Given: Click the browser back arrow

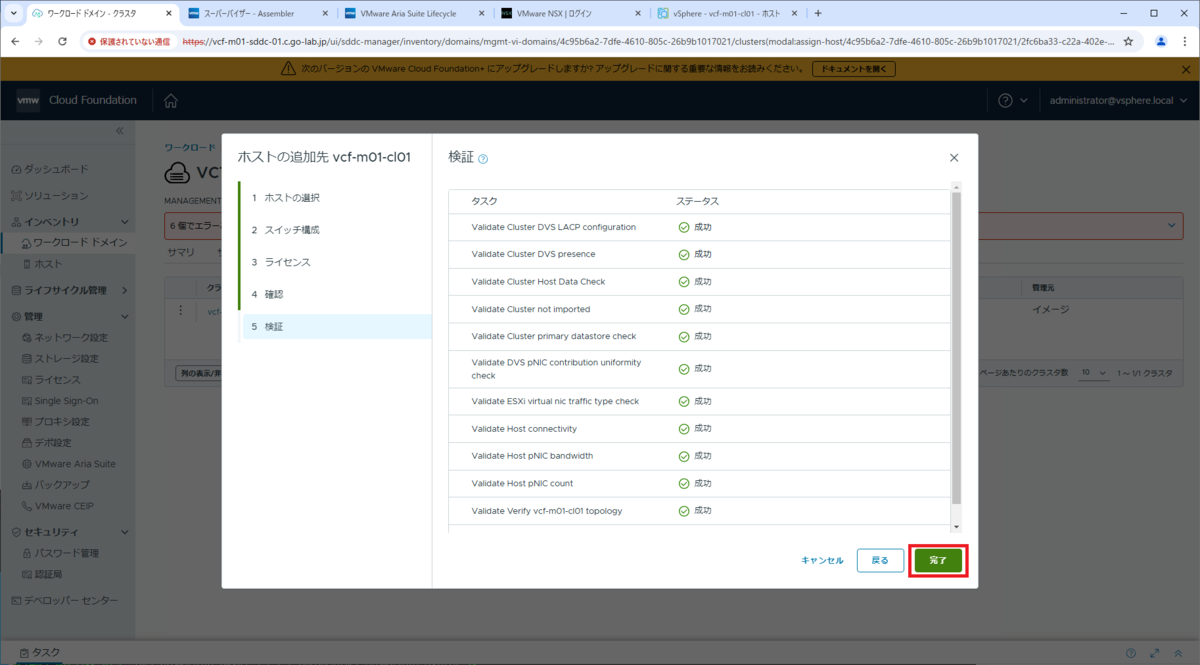Looking at the screenshot, I should 16,41.
